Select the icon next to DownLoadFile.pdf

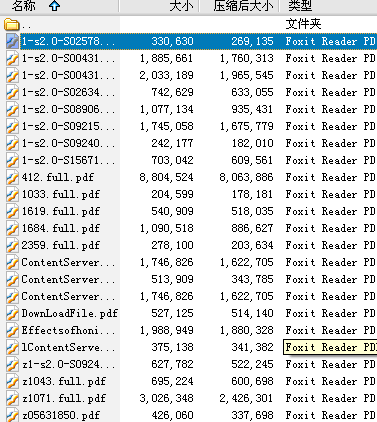pos(12,313)
